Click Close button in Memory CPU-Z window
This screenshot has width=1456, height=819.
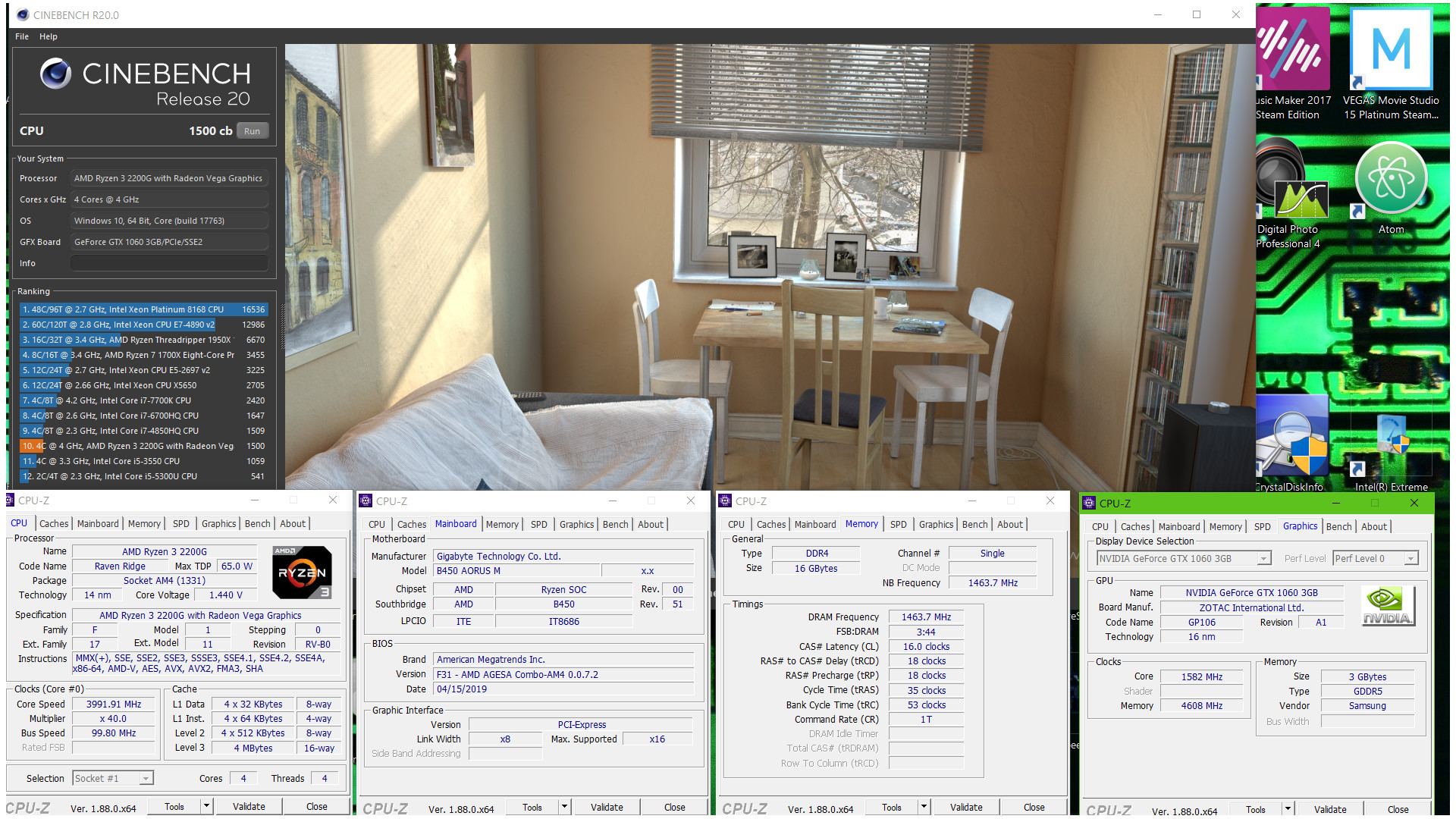pyautogui.click(x=1034, y=807)
